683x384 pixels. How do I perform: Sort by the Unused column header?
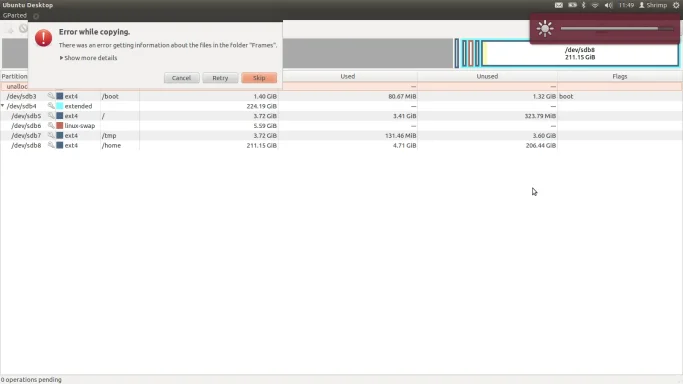(x=487, y=76)
